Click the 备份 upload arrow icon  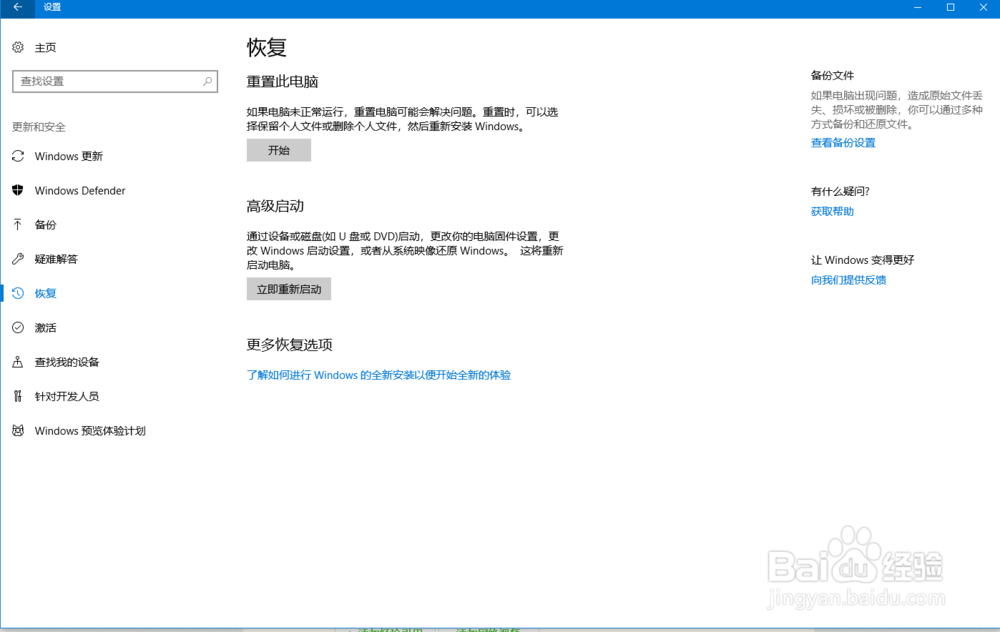pos(18,224)
